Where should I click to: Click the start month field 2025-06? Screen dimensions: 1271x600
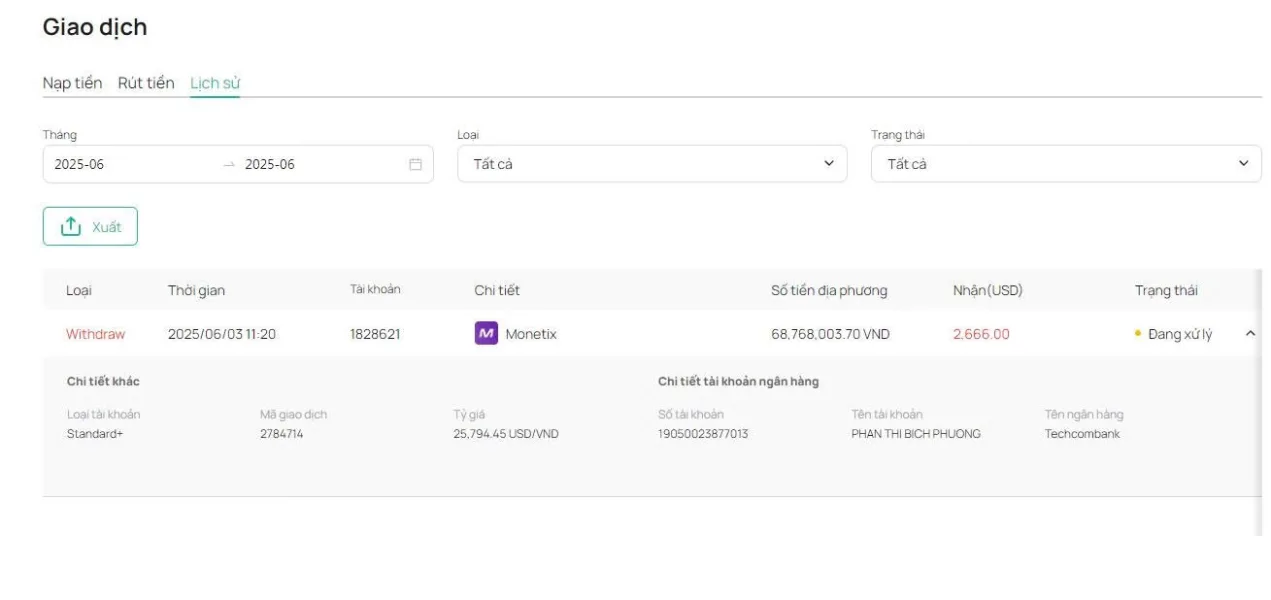(x=79, y=164)
